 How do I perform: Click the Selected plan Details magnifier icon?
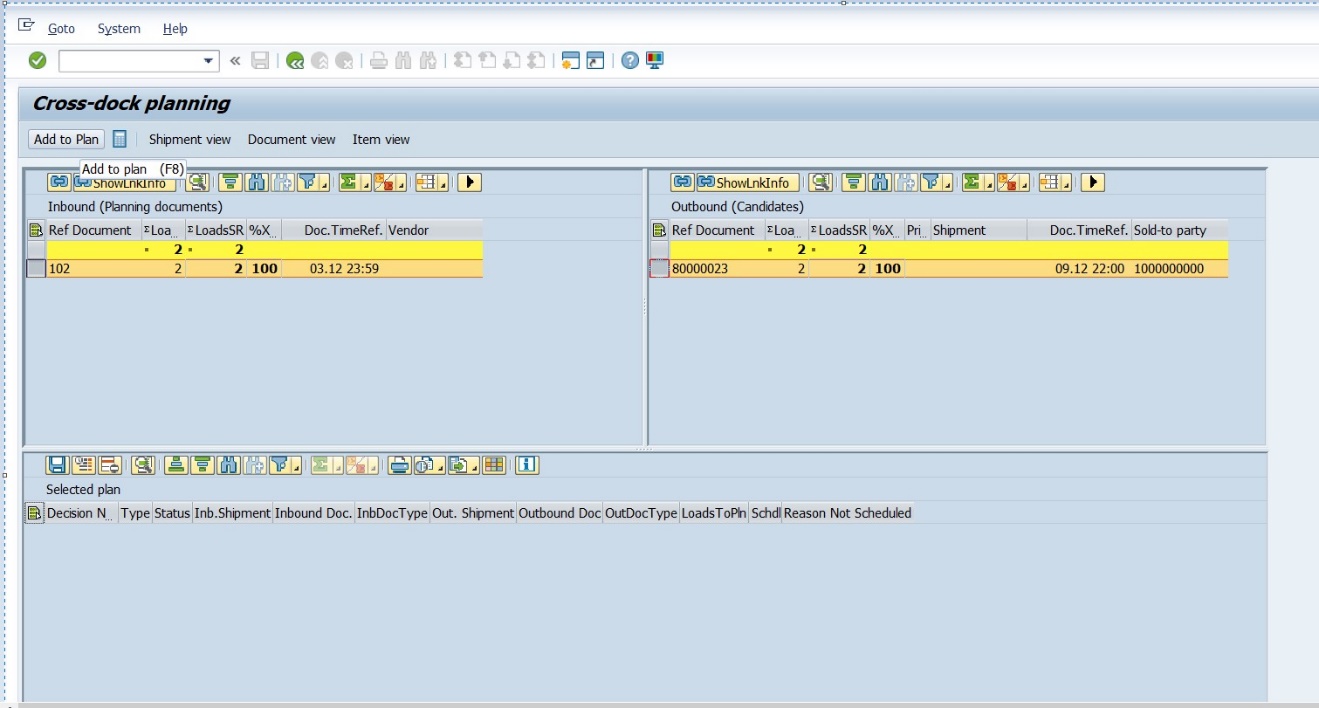(143, 465)
